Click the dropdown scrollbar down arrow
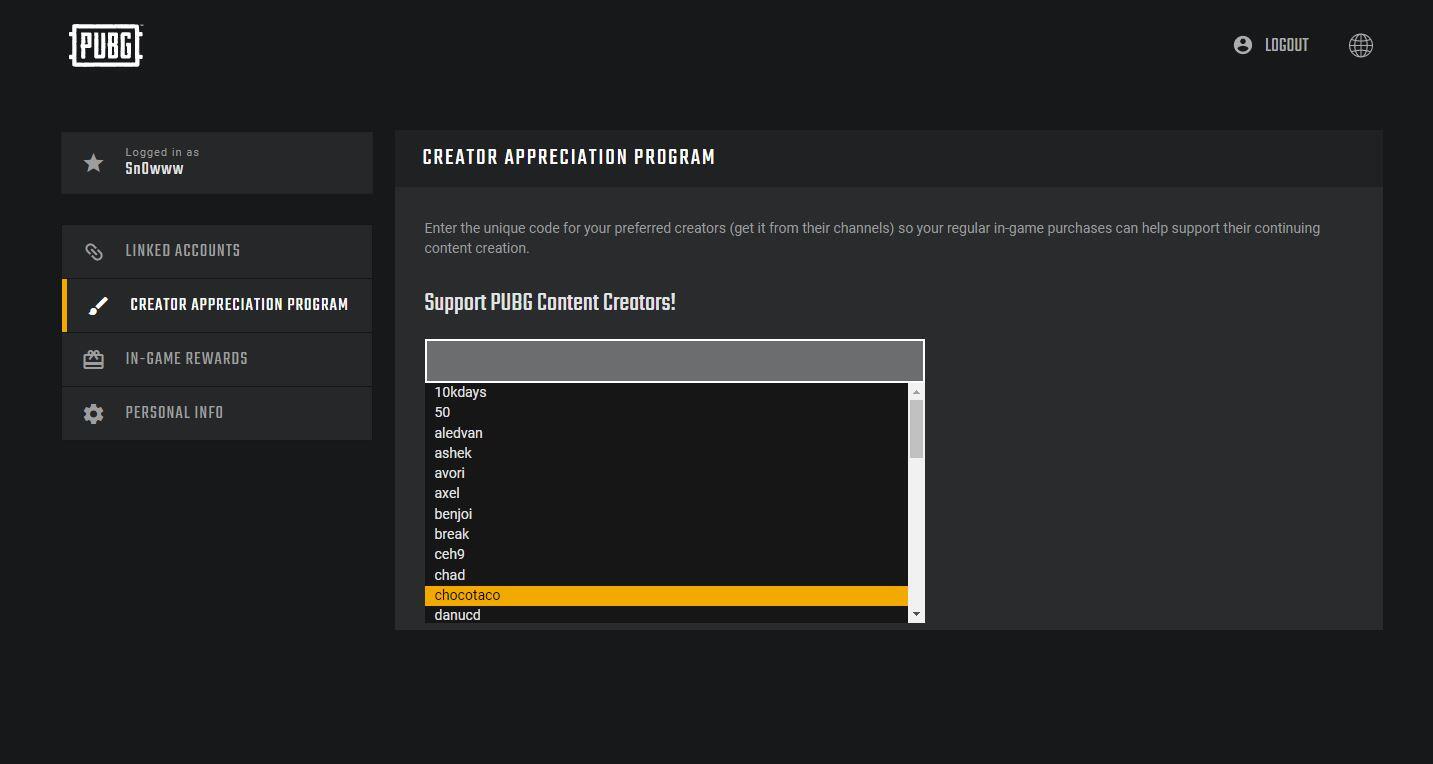This screenshot has width=1433, height=764. pyautogui.click(x=916, y=614)
